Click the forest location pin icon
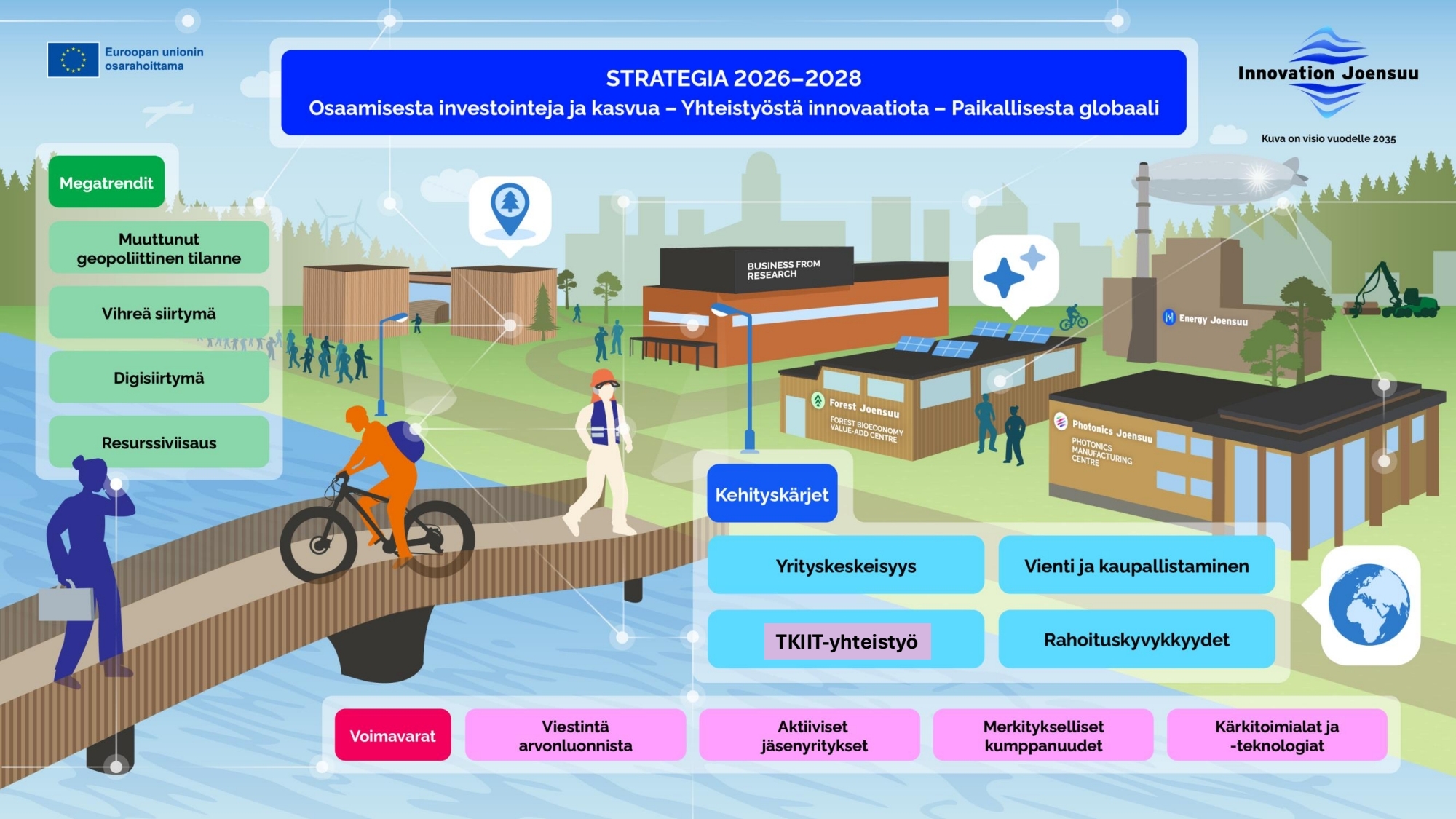This screenshot has height=819, width=1456. (510, 210)
